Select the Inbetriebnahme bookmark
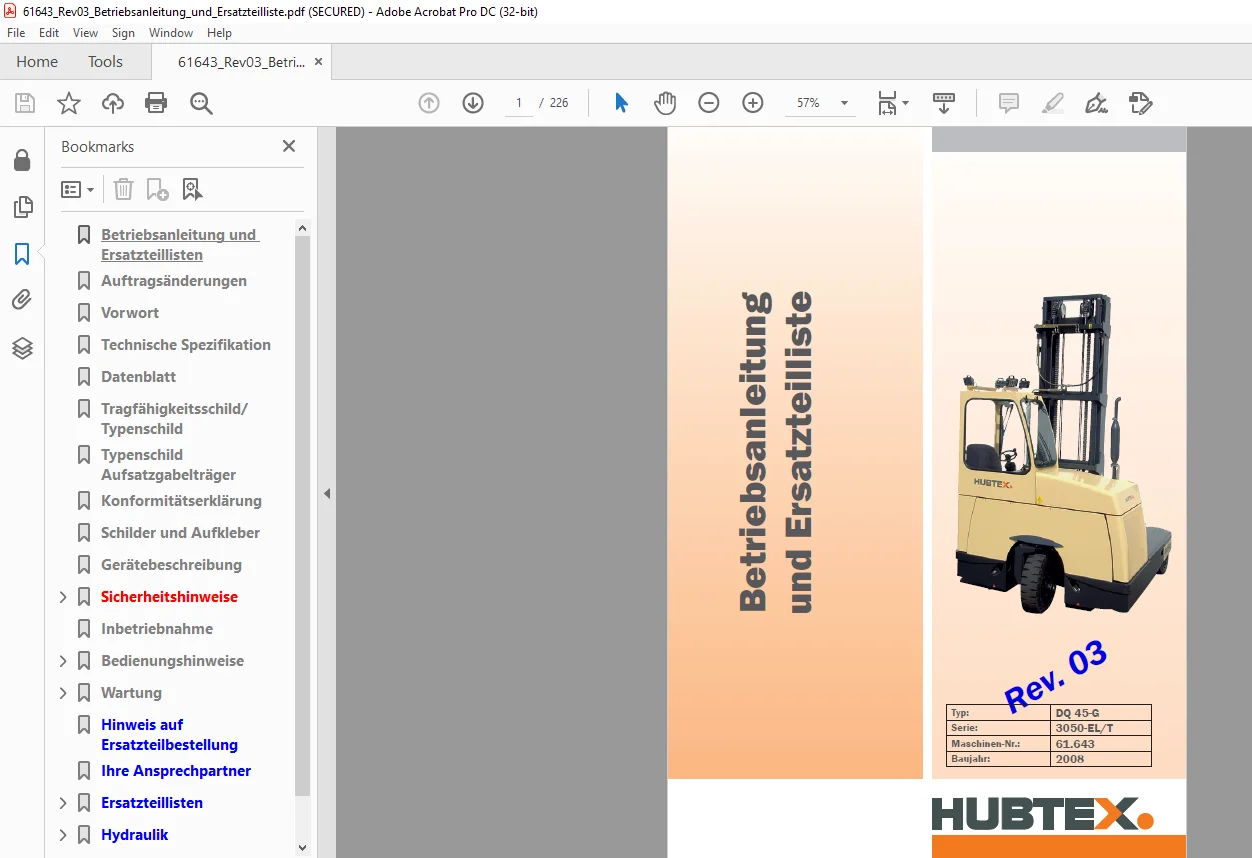This screenshot has width=1252, height=858. point(157,629)
